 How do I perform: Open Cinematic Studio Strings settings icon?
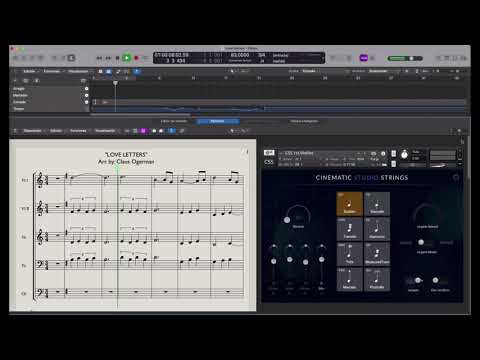456,177
